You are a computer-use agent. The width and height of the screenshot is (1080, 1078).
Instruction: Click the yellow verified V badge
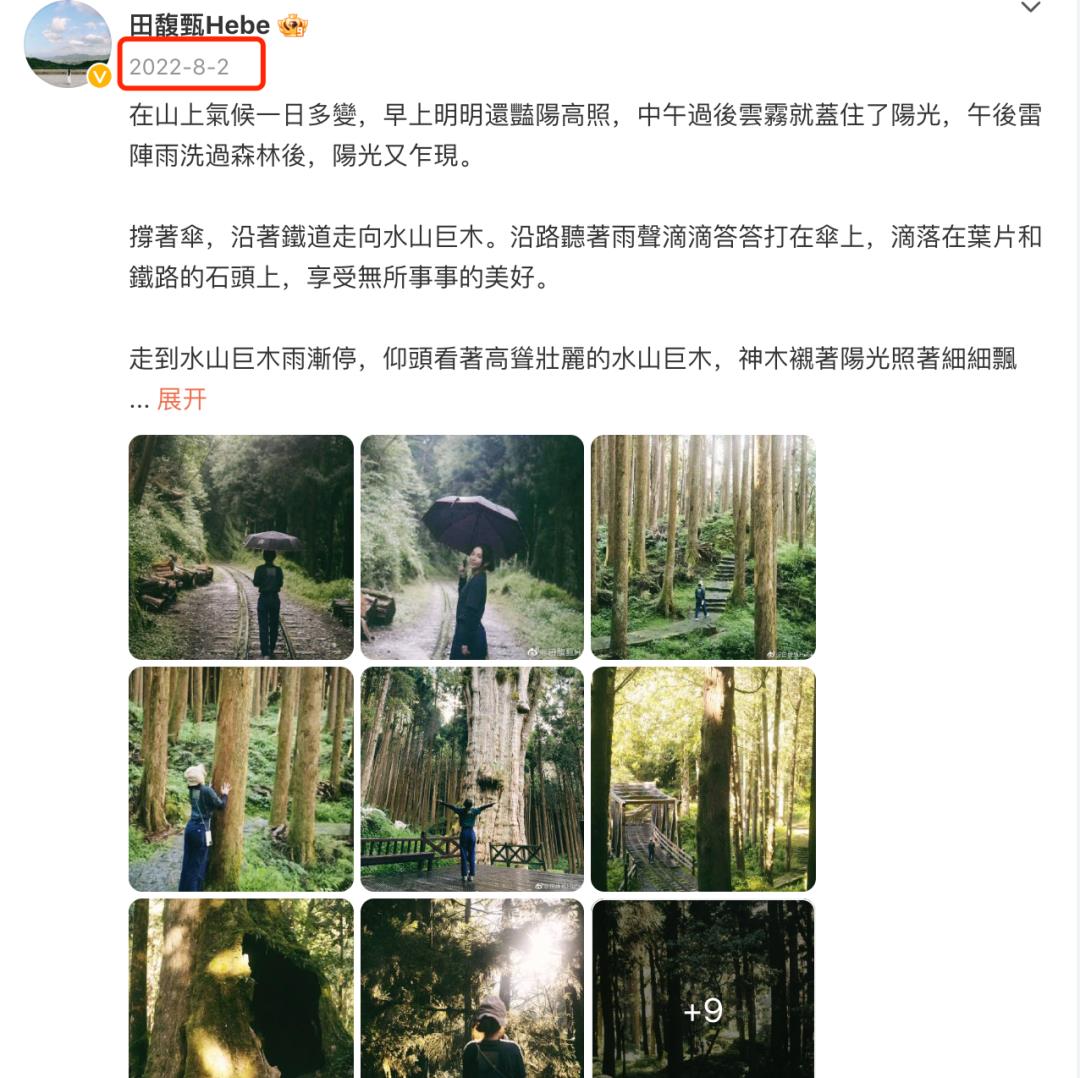(100, 76)
